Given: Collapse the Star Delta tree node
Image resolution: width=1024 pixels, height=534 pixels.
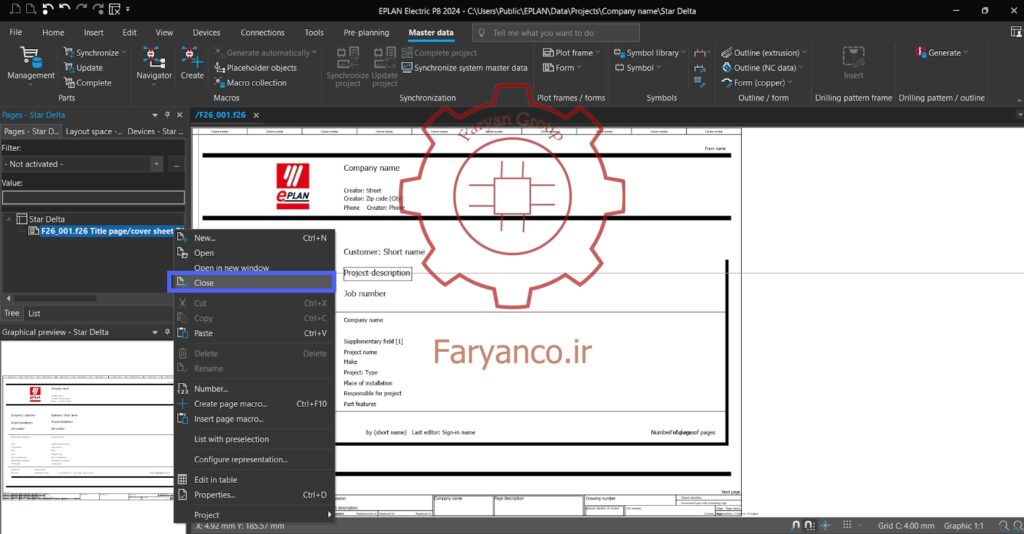Looking at the screenshot, I should 8,219.
